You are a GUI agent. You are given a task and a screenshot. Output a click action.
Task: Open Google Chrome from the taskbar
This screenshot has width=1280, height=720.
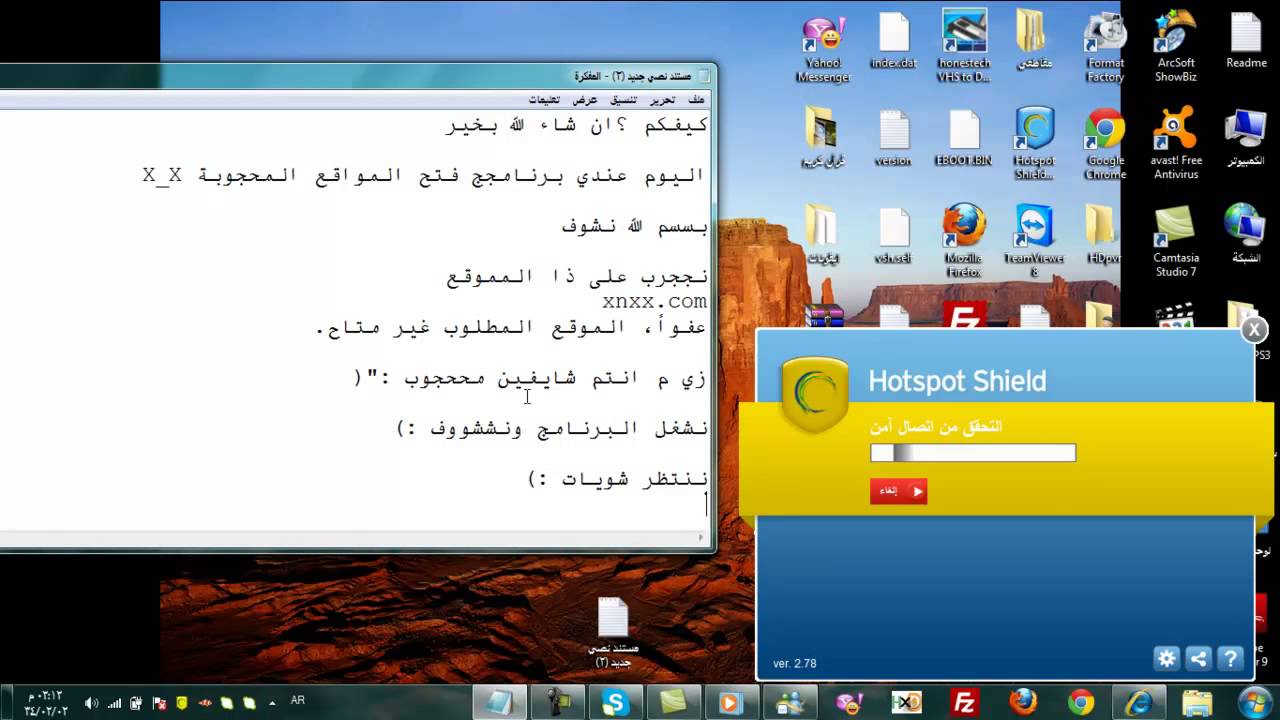pos(1081,703)
